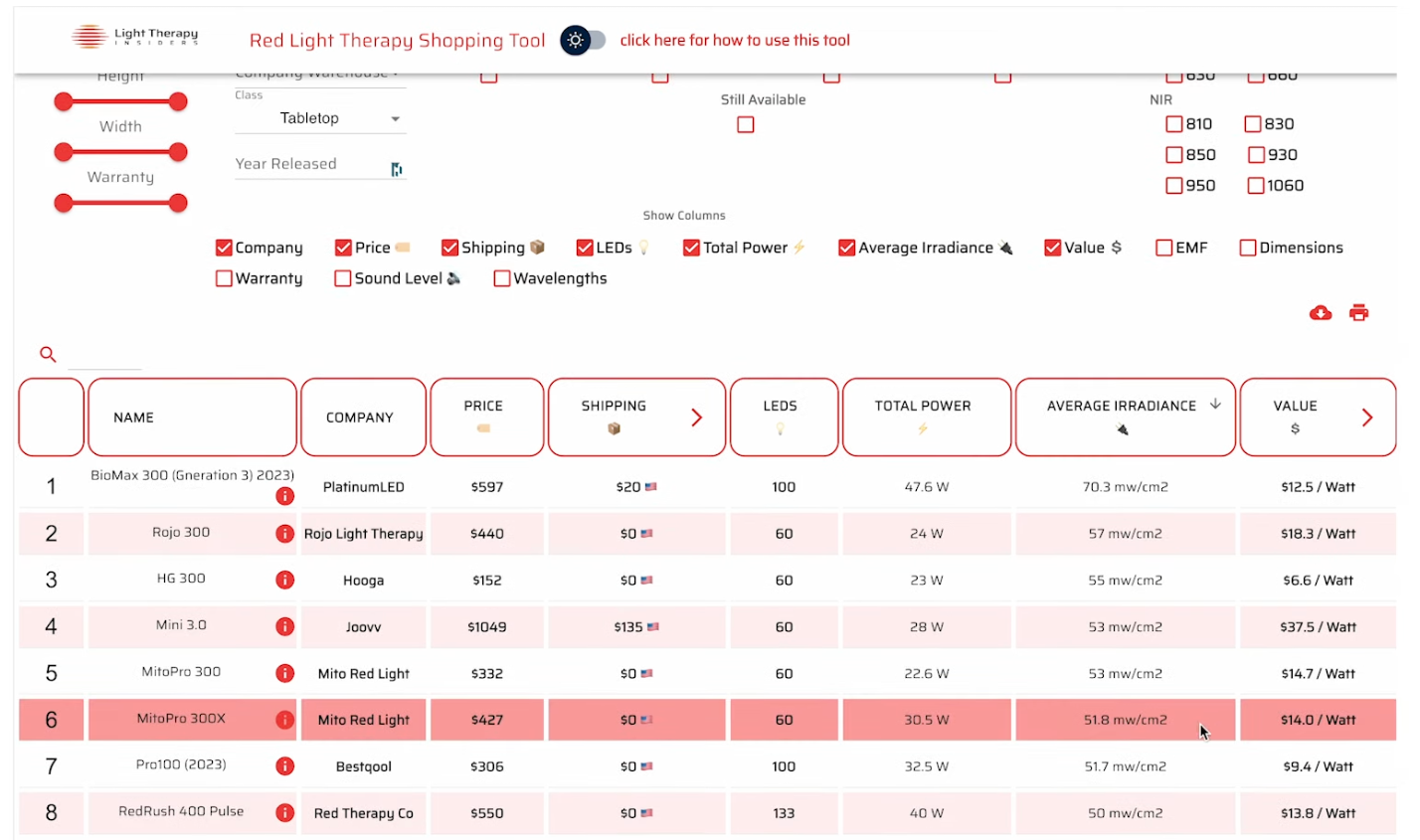Image resolution: width=1420 pixels, height=840 pixels.
Task: Enable the Warranty column checkbox
Action: (224, 278)
